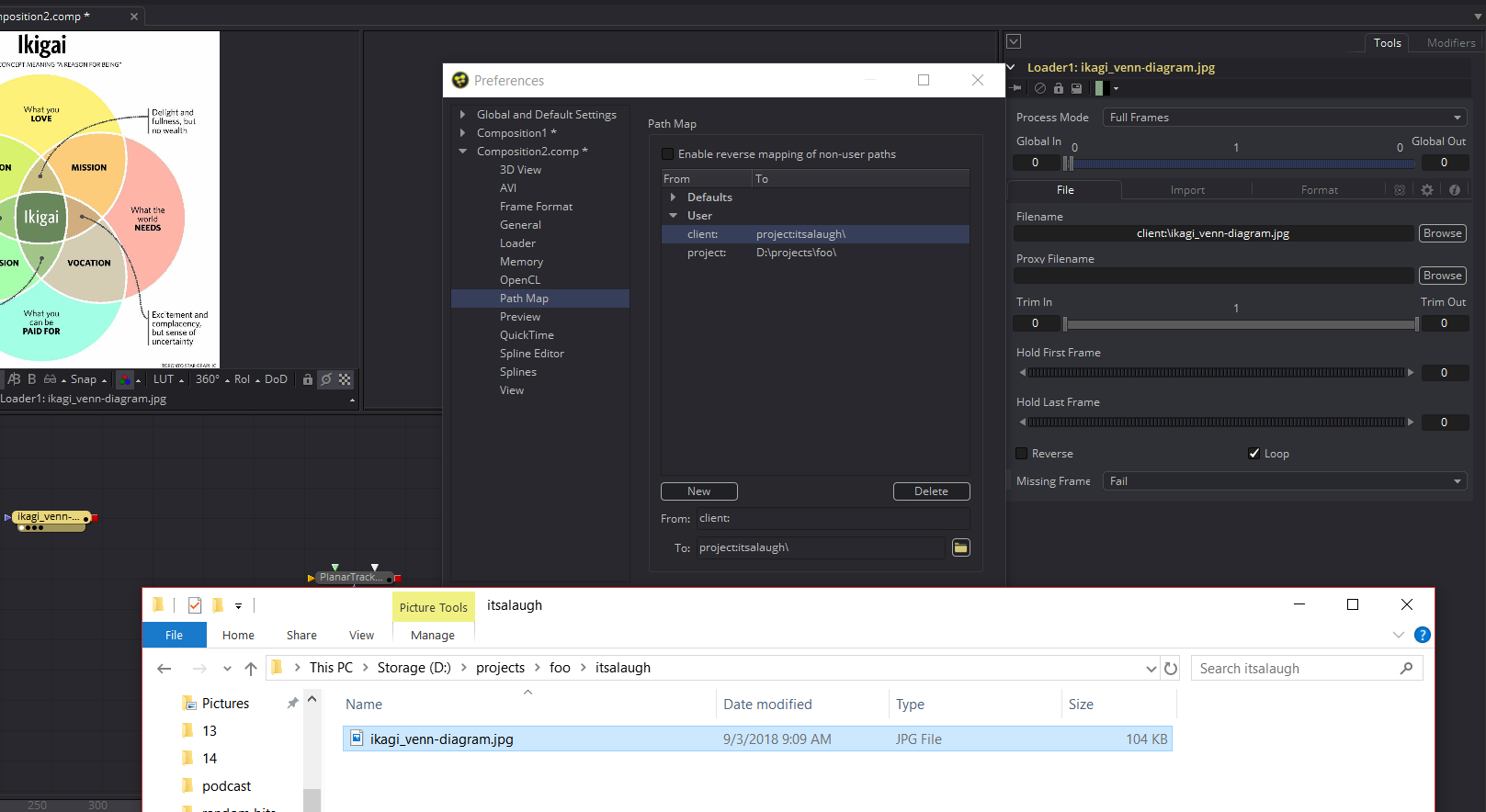Go back in File Explorer
Viewport: 1486px width, 812px height.
pos(164,669)
